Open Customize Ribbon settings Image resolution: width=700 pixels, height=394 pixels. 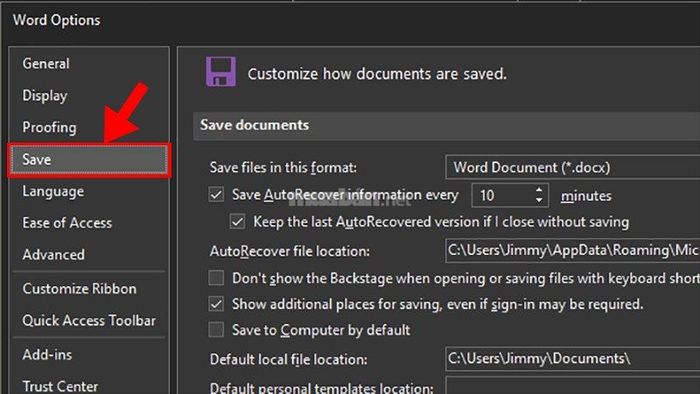[79, 289]
